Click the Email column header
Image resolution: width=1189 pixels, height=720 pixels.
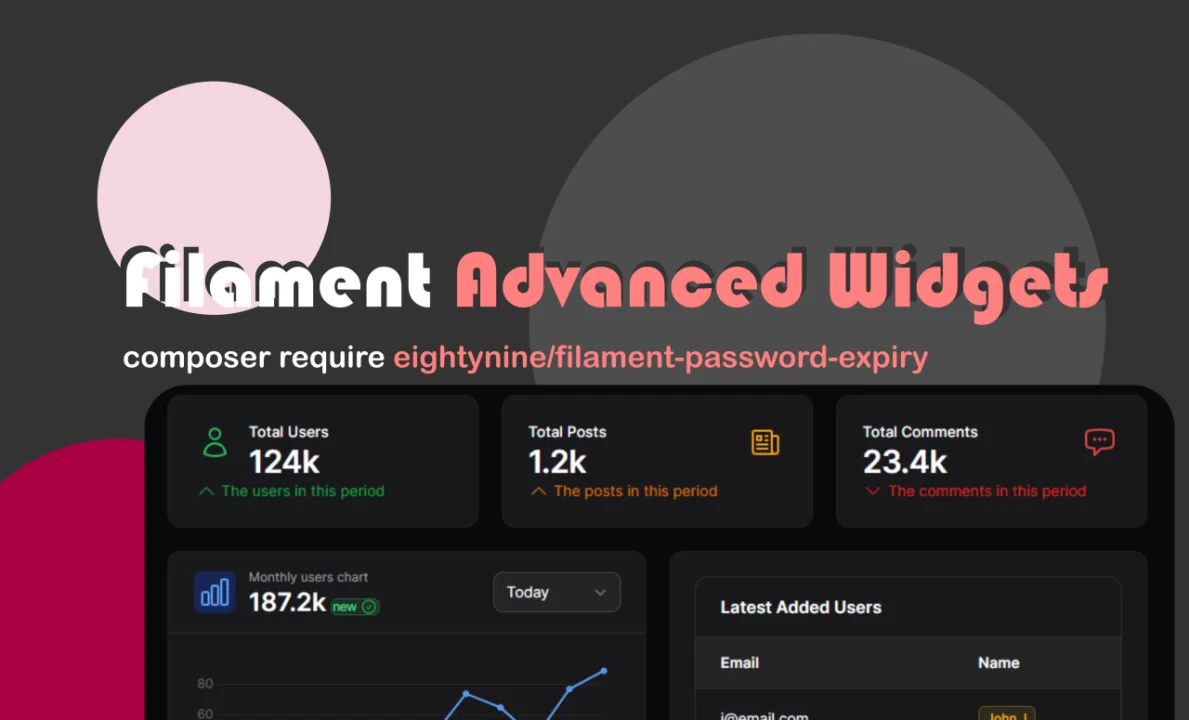tap(739, 662)
